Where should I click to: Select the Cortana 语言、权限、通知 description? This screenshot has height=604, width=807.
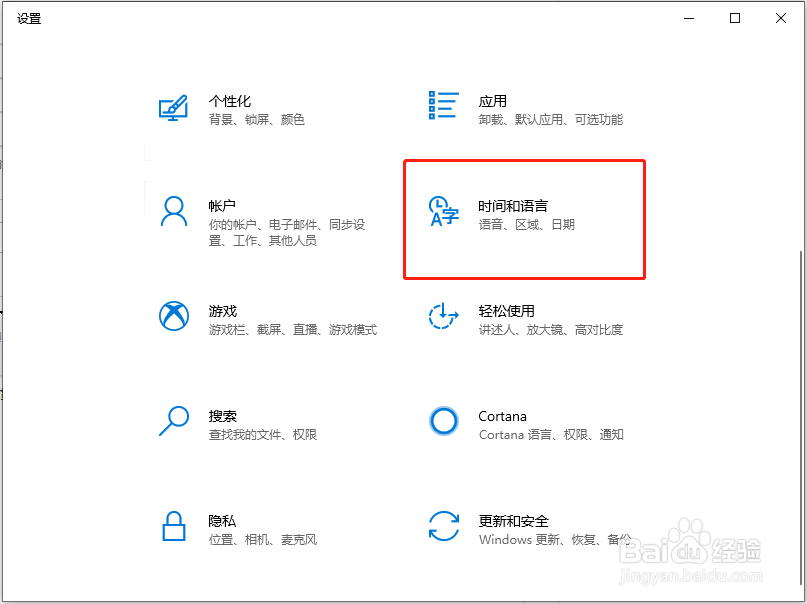(551, 435)
